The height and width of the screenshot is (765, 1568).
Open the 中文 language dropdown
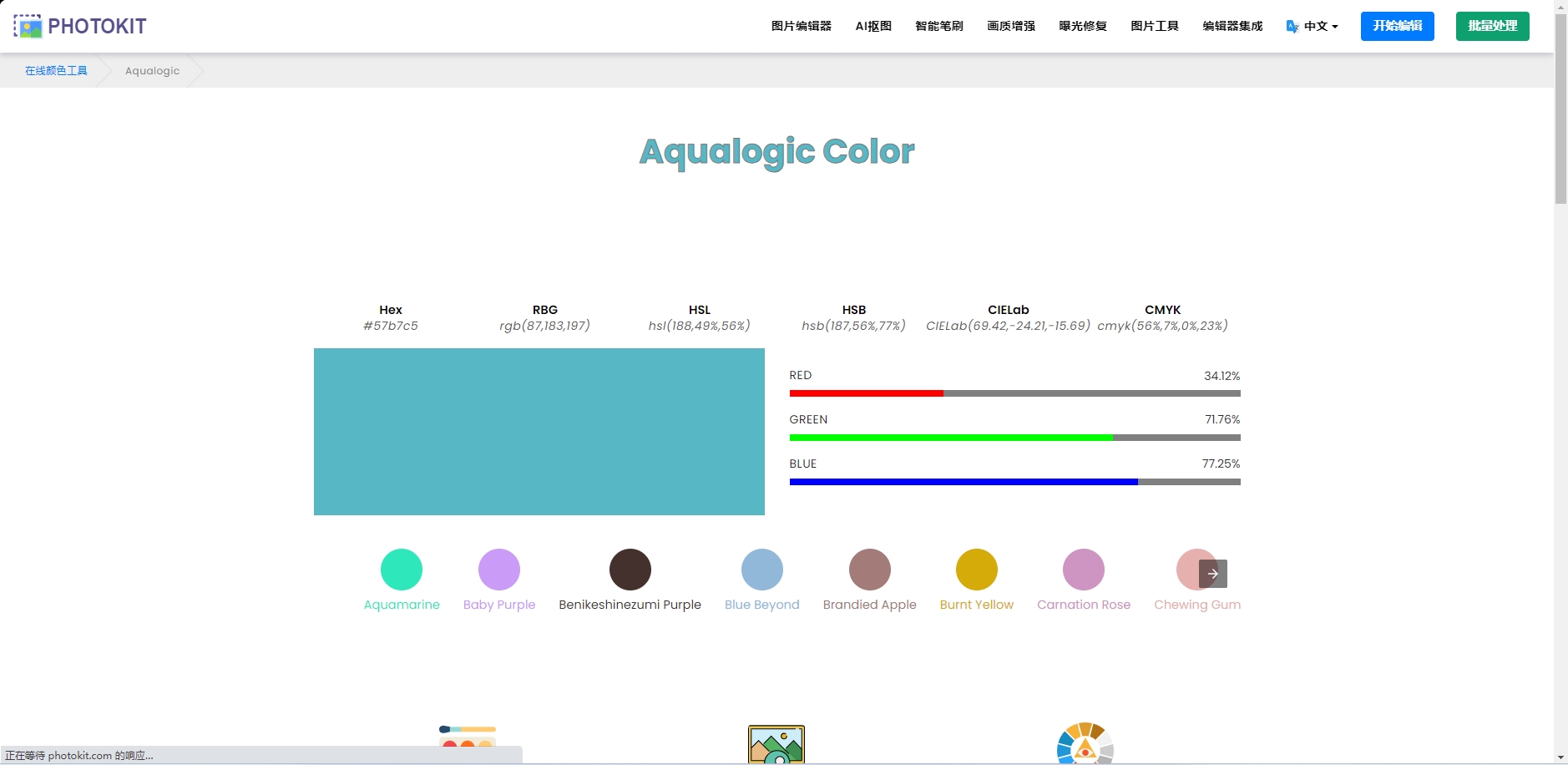click(x=1317, y=26)
